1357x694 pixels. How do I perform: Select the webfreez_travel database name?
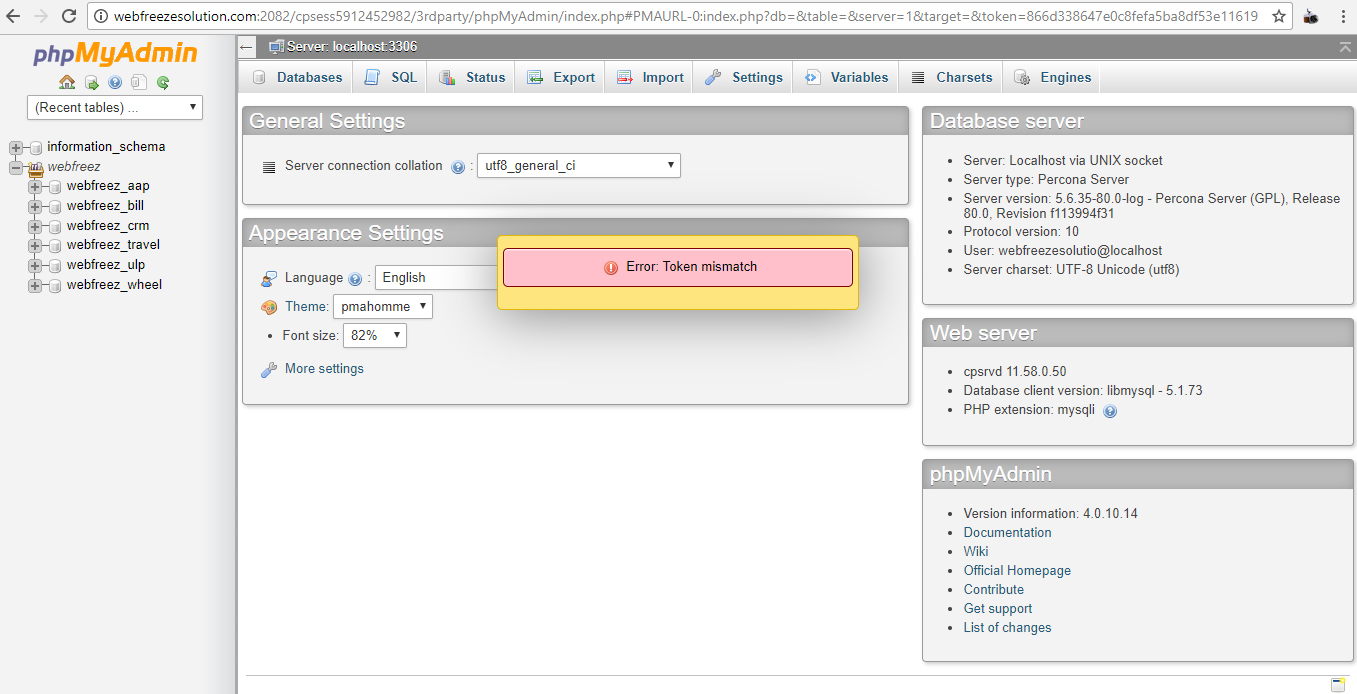pos(113,246)
